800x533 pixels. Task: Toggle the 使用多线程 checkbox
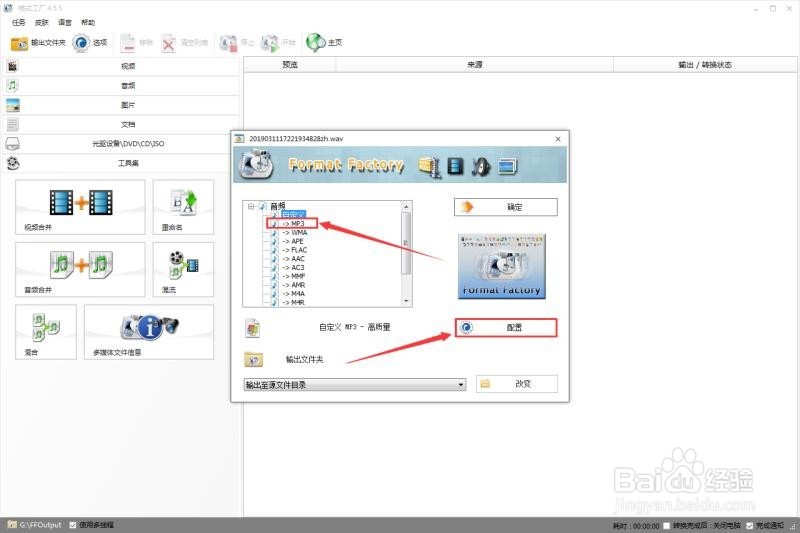(x=72, y=525)
